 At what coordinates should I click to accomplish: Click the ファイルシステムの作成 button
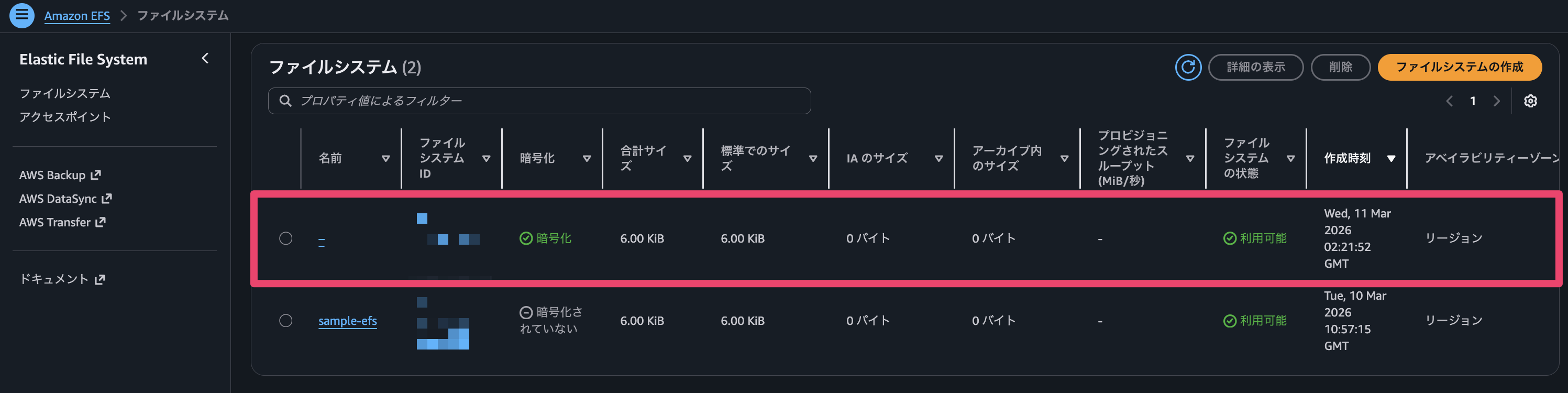[x=1459, y=67]
